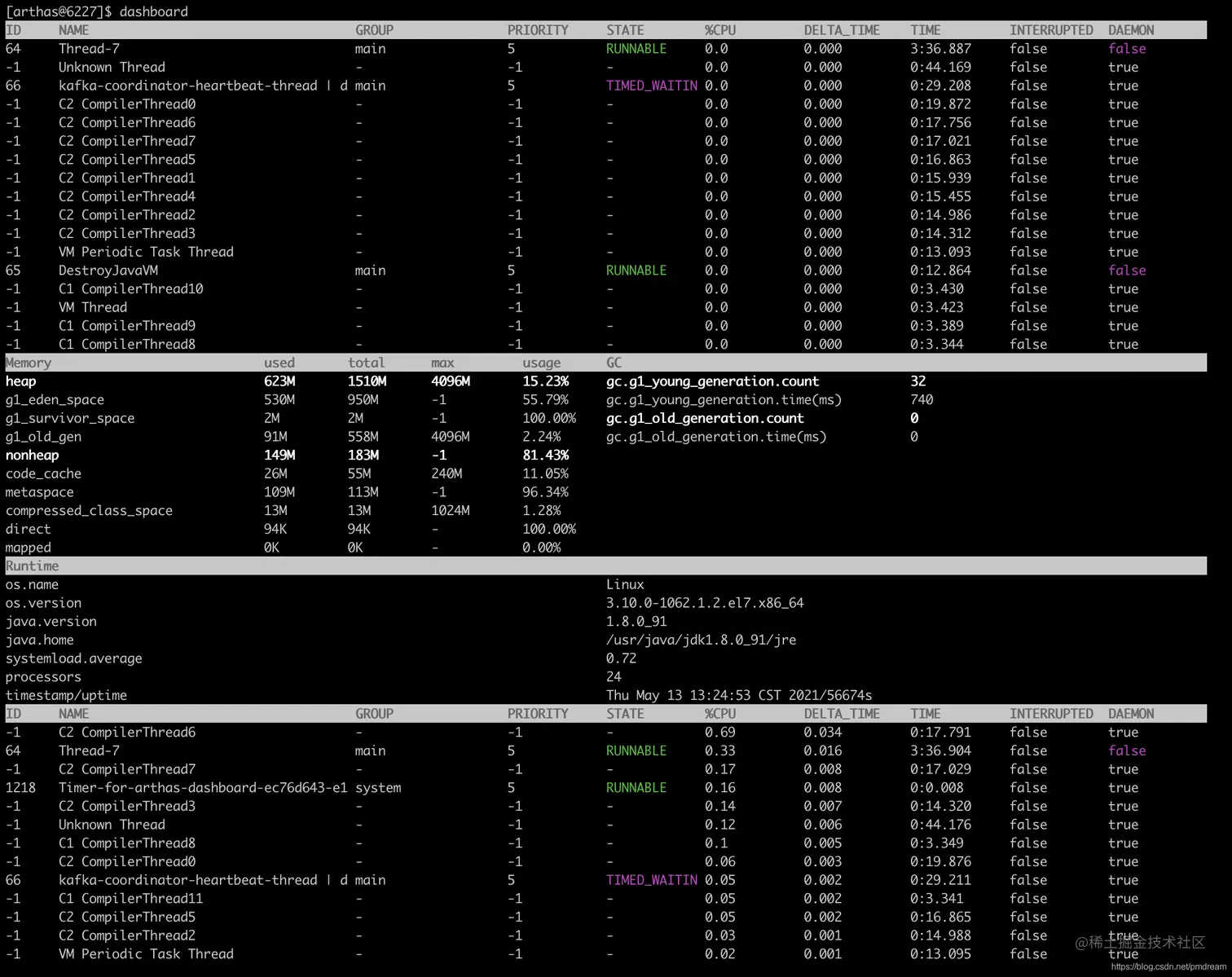Select 'gc.g1_old_generation.time(ms)' label
1232x977 pixels.
(x=716, y=437)
